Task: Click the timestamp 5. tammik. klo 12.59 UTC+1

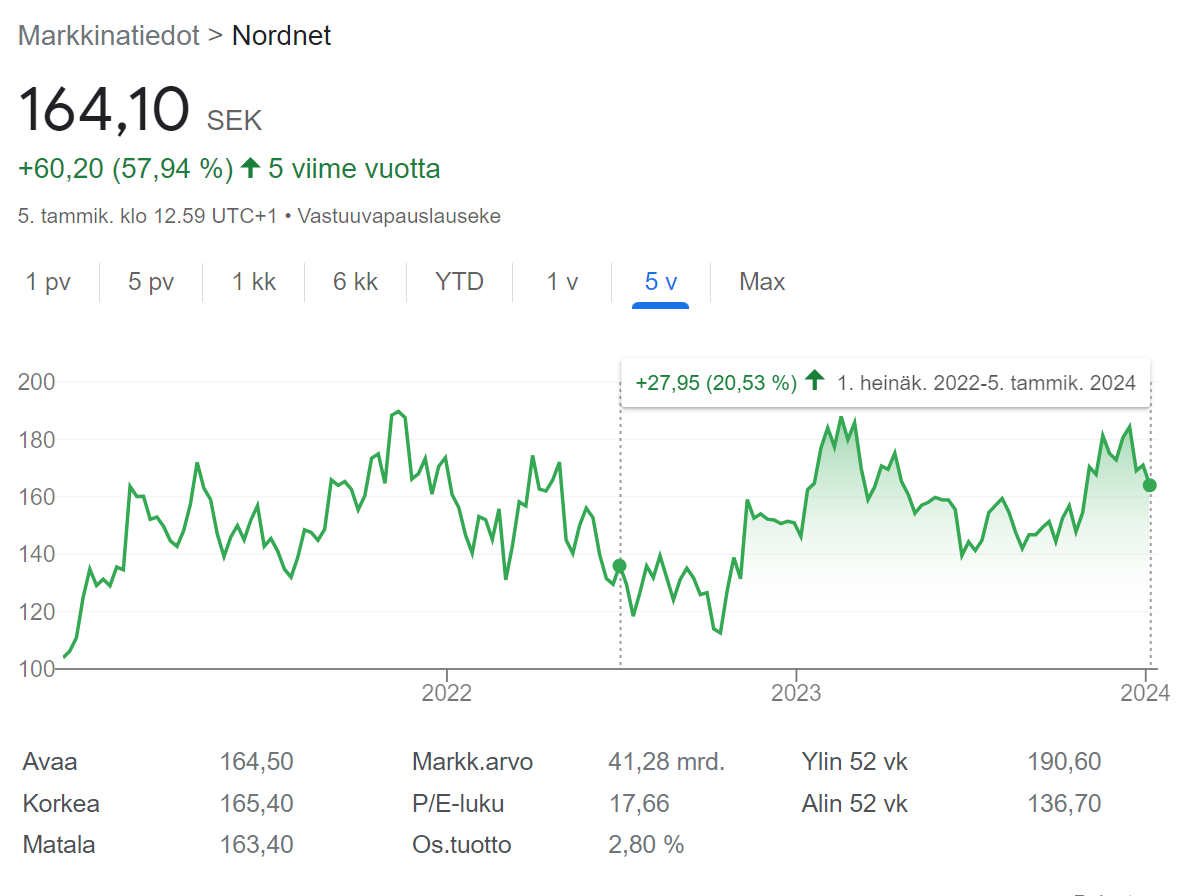Action: click(148, 216)
